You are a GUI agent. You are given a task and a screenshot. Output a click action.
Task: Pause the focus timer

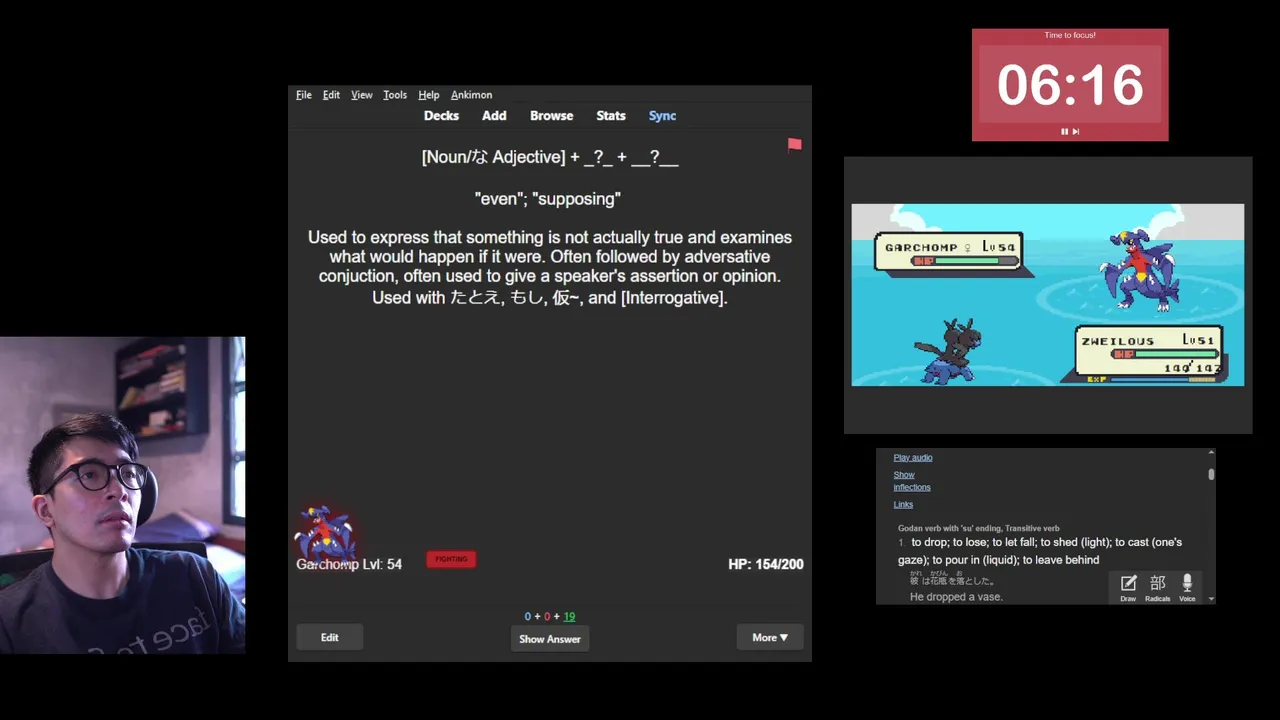pyautogui.click(x=1064, y=131)
